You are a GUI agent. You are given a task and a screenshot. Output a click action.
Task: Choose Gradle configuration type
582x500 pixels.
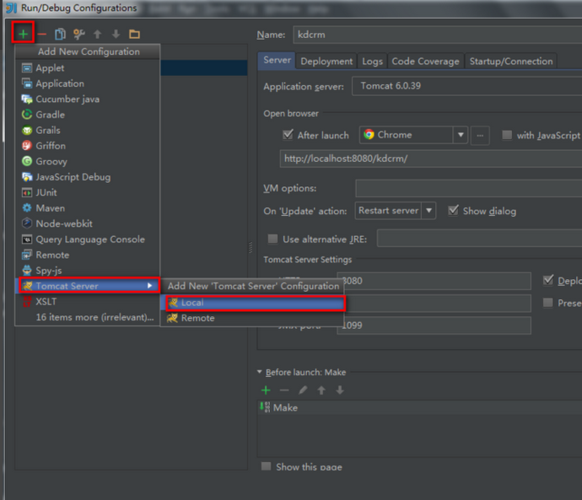tap(88, 115)
